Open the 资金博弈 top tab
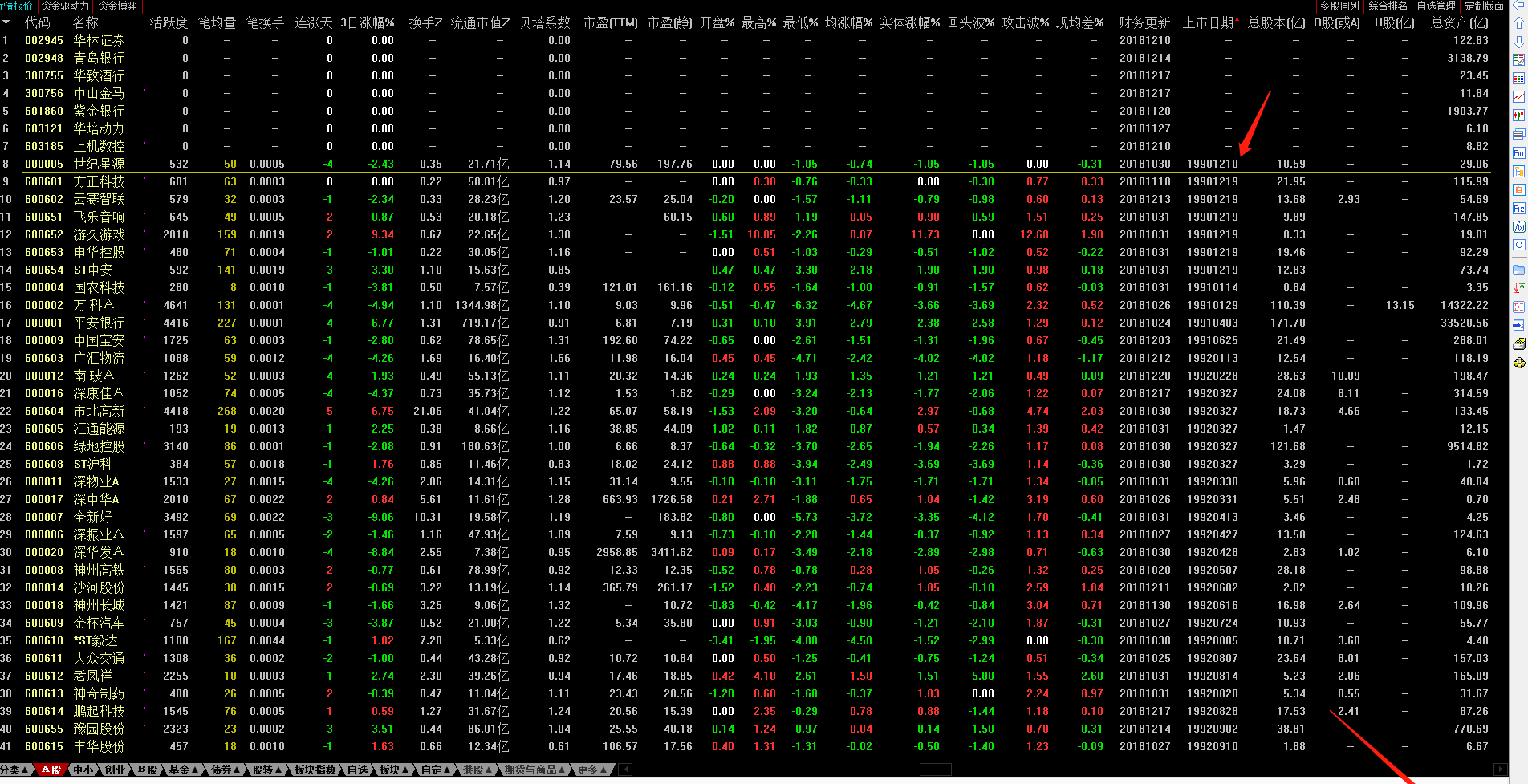 [118, 6]
